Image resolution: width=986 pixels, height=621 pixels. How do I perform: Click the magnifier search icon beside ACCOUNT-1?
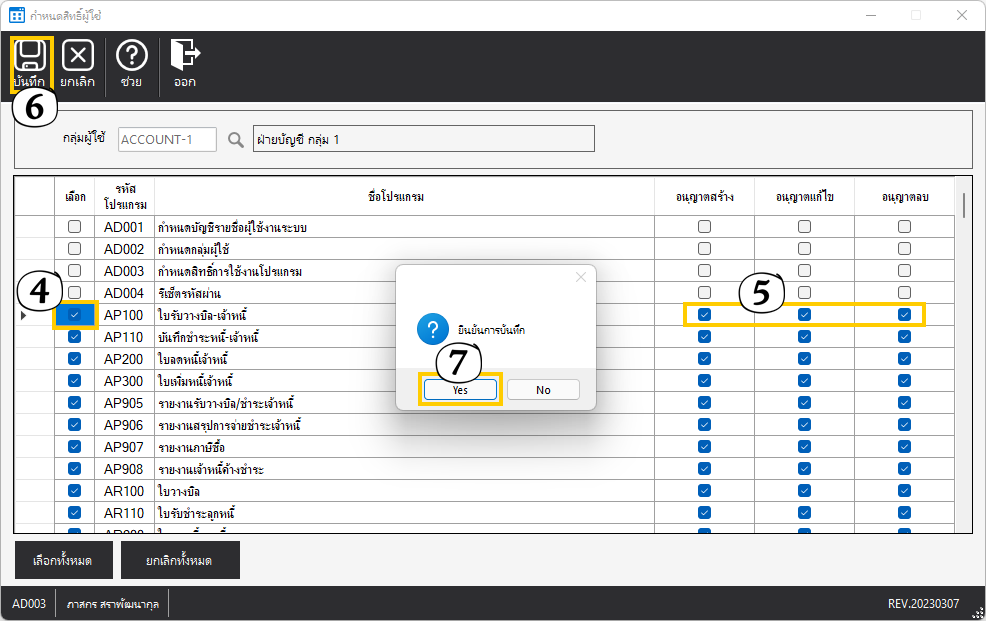(x=236, y=140)
